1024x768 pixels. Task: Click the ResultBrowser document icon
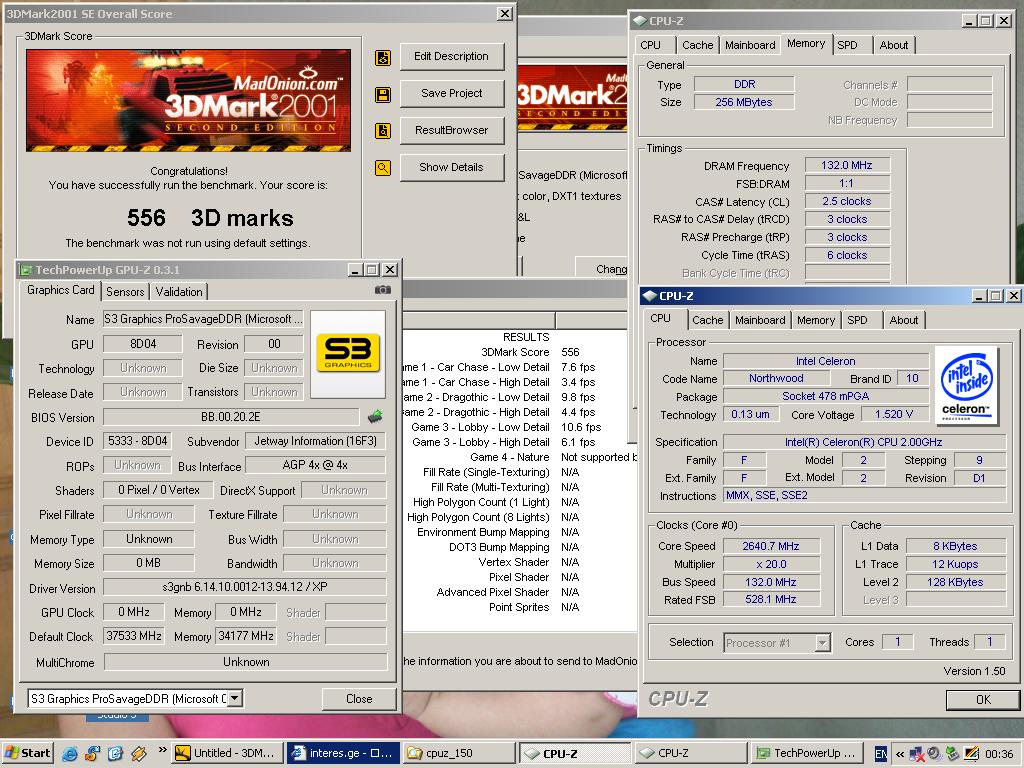383,131
